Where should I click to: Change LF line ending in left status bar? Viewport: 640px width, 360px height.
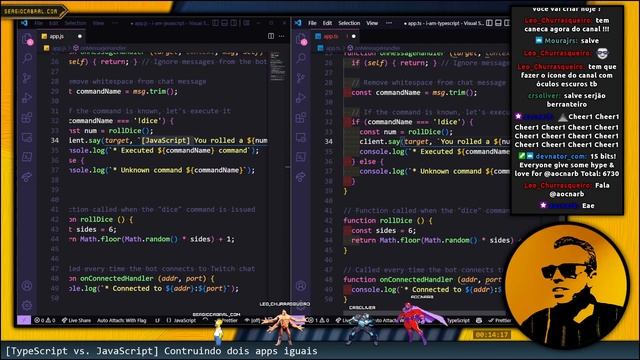click(157, 320)
